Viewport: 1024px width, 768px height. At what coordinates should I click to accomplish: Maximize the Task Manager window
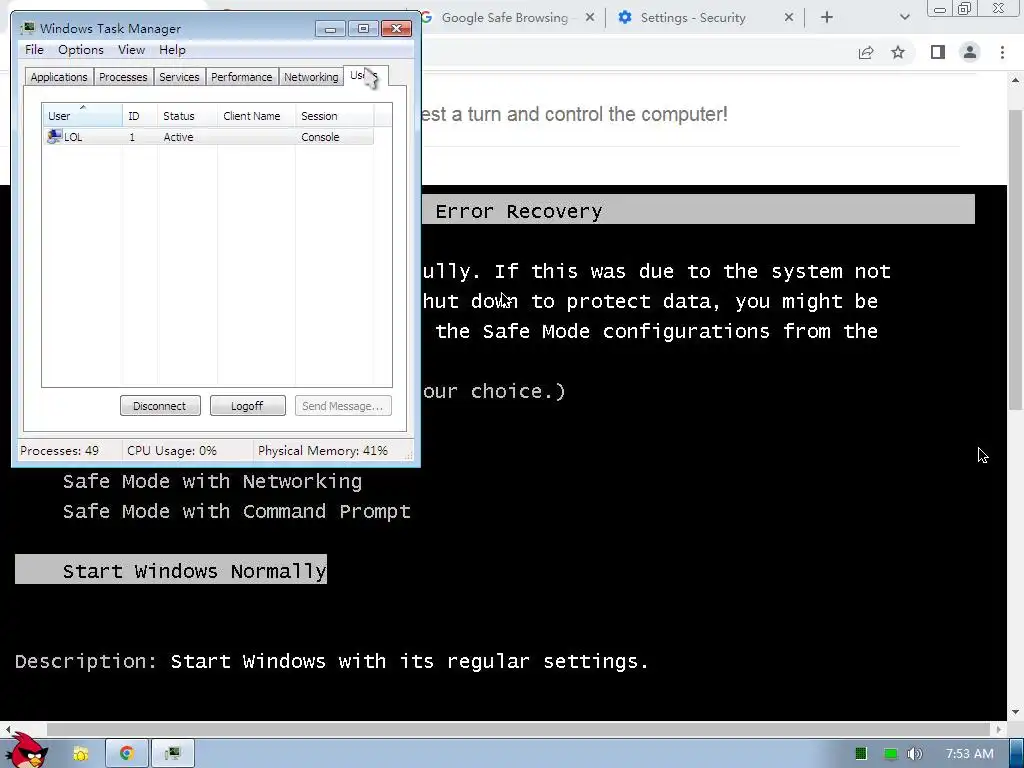(363, 29)
